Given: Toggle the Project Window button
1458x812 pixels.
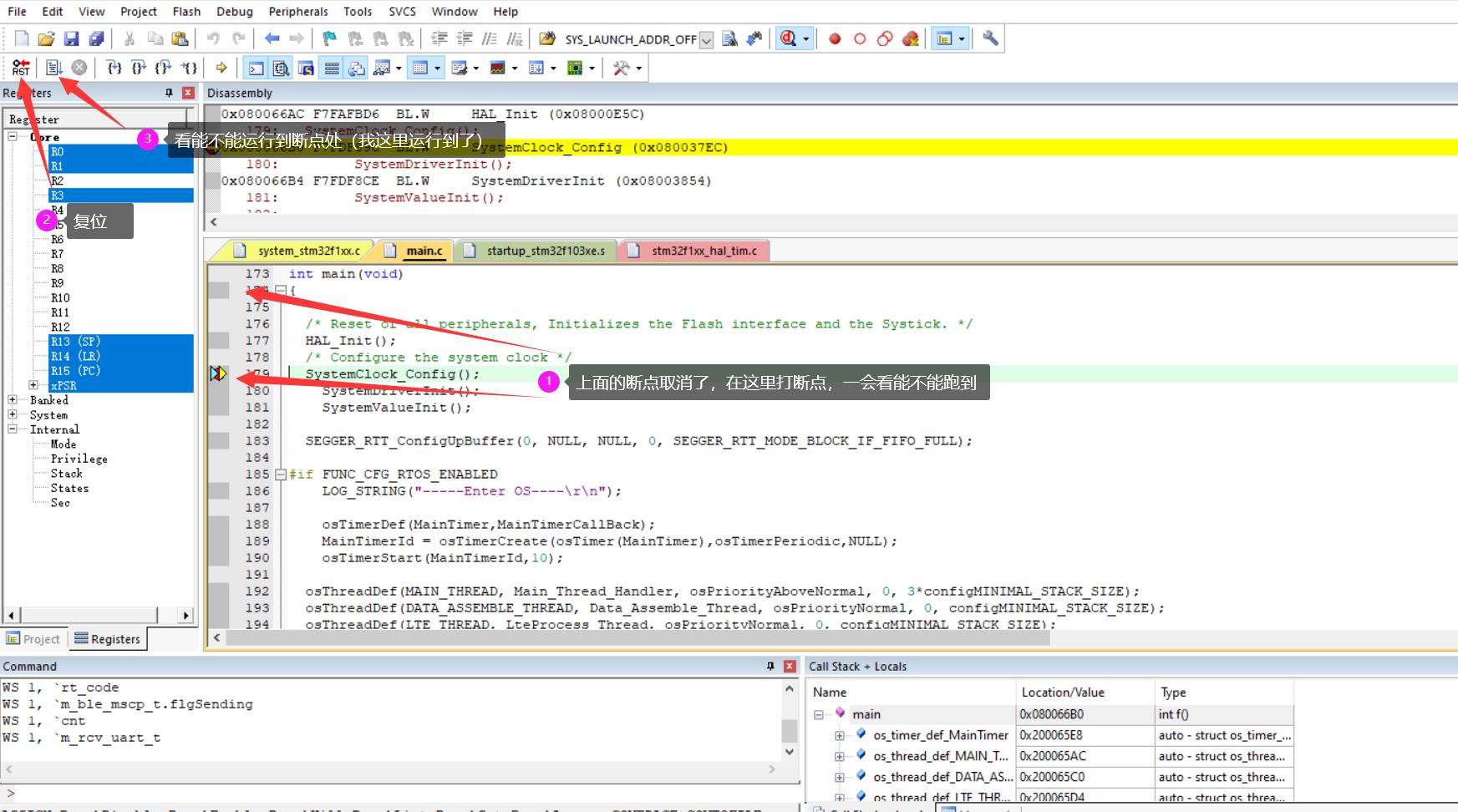Looking at the screenshot, I should click(x=944, y=38).
